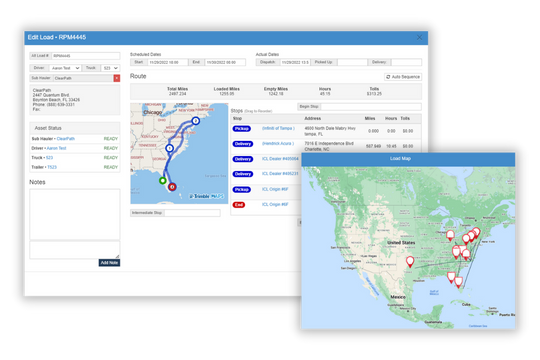Open the Truck dropdown showing 523
Image resolution: width=540 pixels, height=360 pixels.
[110, 68]
